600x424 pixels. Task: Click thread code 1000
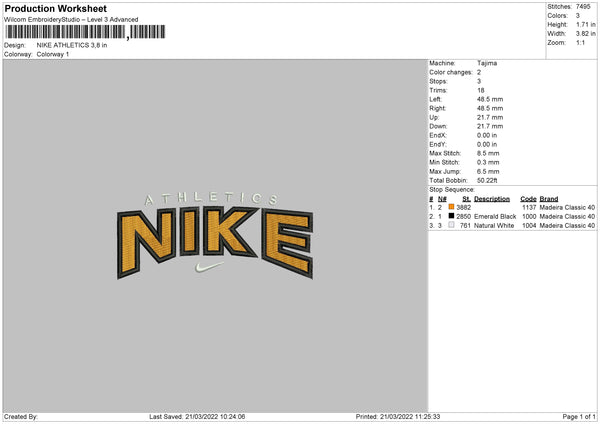[529, 217]
